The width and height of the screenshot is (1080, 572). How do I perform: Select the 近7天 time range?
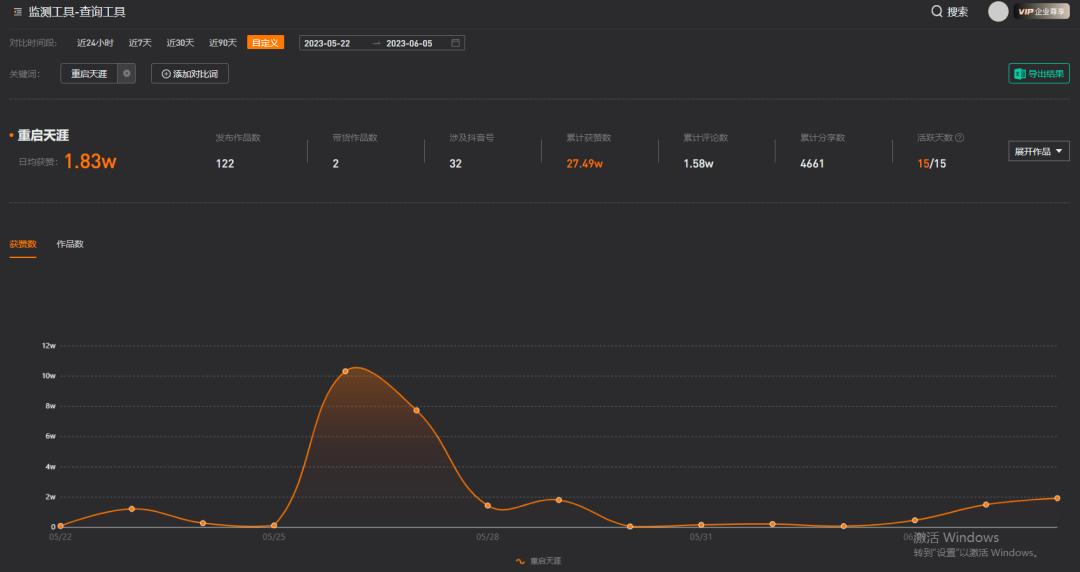click(x=140, y=43)
